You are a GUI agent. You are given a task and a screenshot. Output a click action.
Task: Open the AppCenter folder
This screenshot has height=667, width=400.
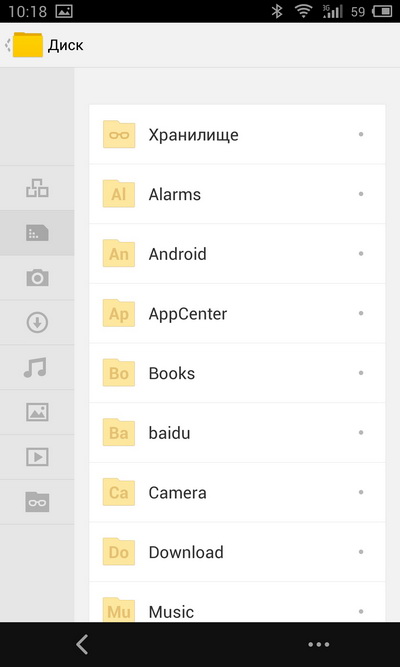tap(237, 314)
